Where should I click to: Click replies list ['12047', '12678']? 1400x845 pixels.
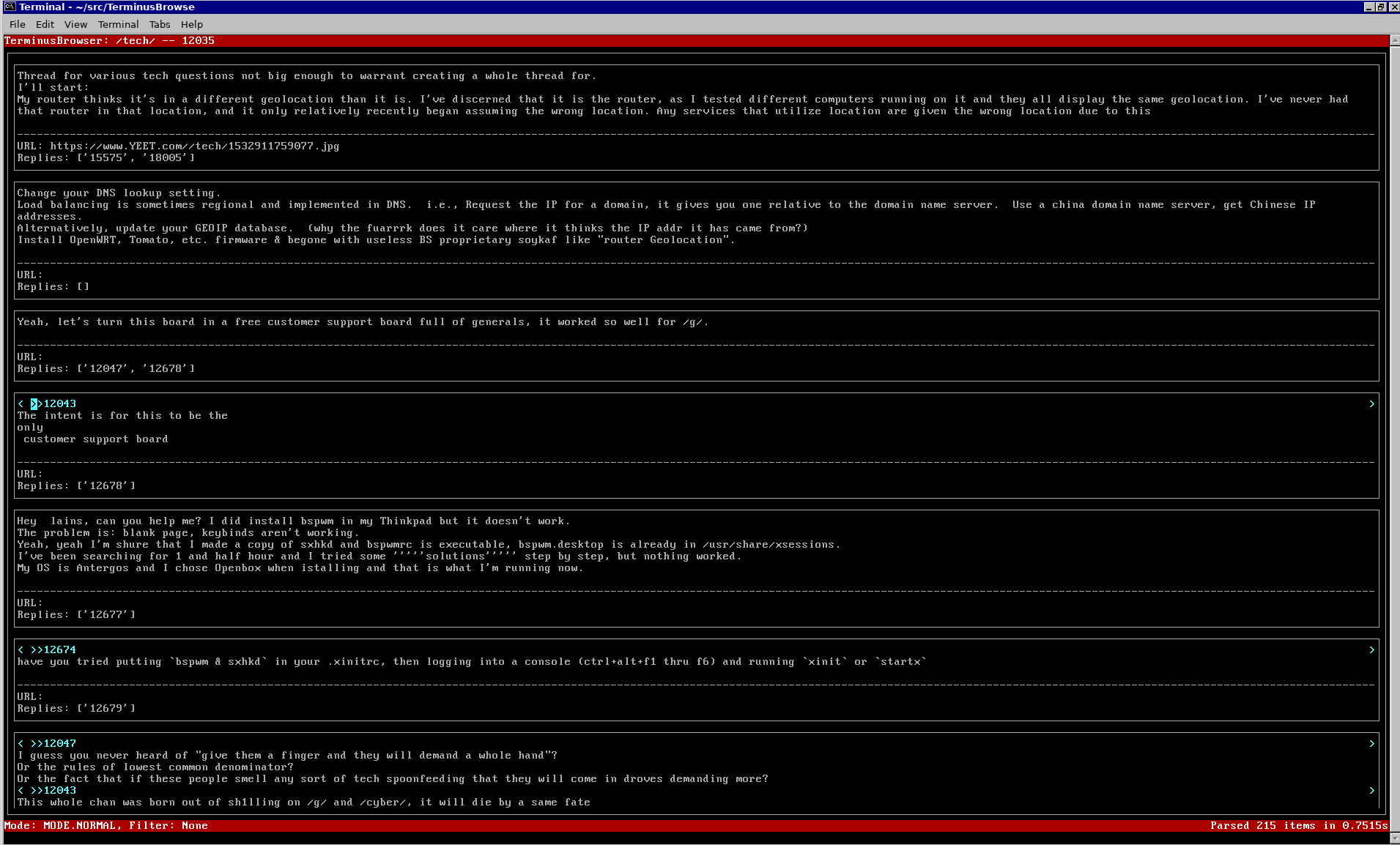pyautogui.click(x=136, y=368)
